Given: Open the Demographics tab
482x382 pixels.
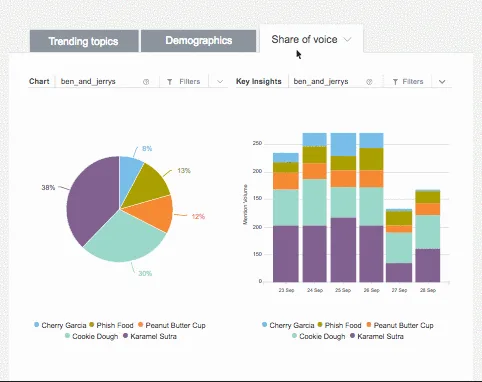Looking at the screenshot, I should [x=199, y=41].
